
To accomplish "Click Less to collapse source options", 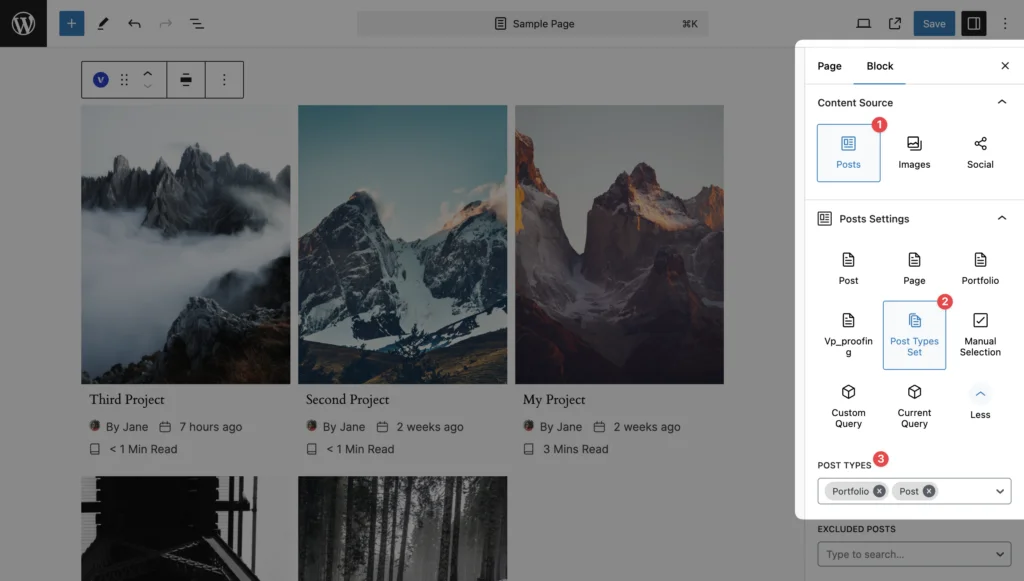I will click(x=980, y=402).
